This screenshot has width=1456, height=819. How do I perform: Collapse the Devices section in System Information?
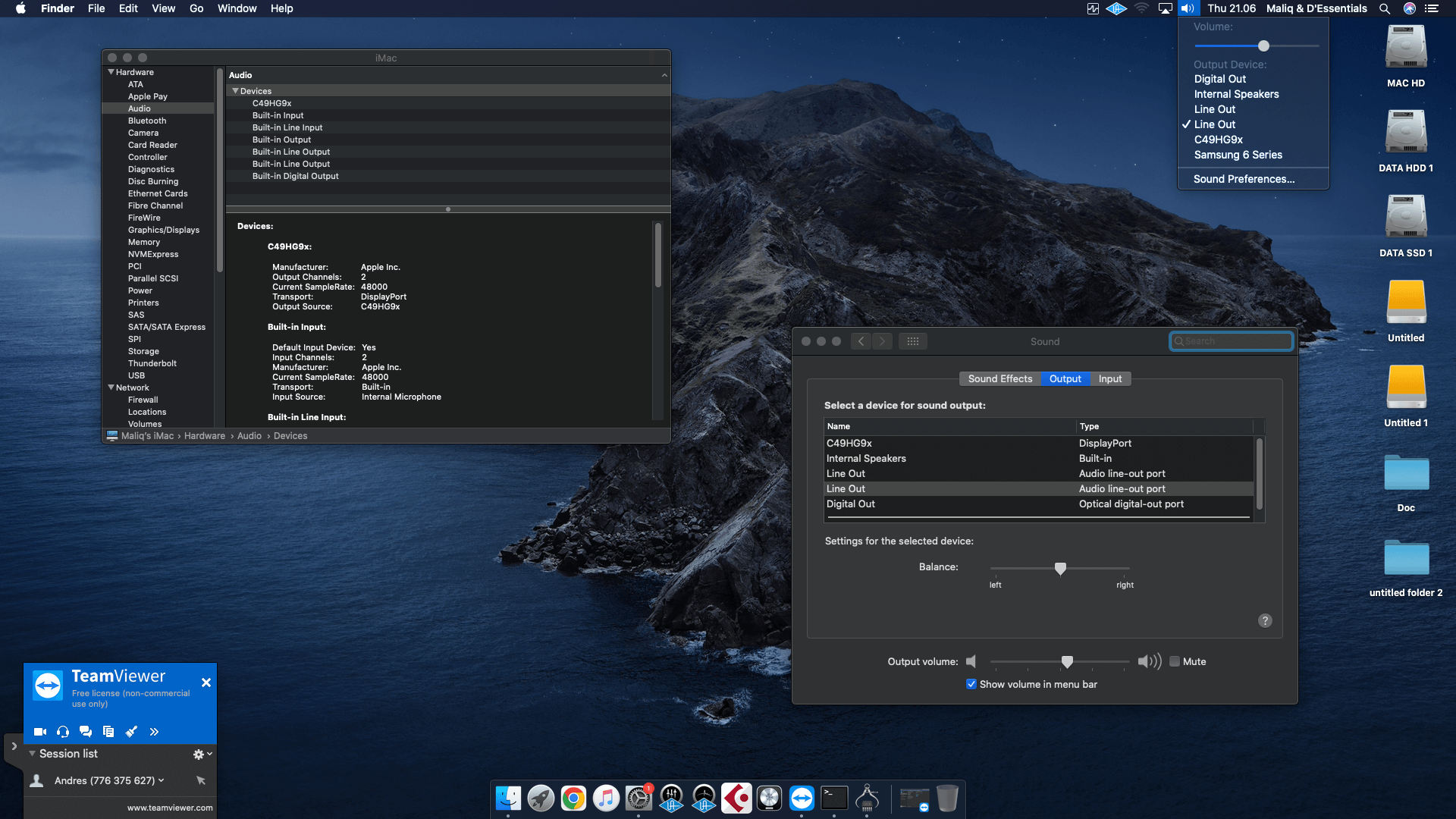tap(235, 90)
